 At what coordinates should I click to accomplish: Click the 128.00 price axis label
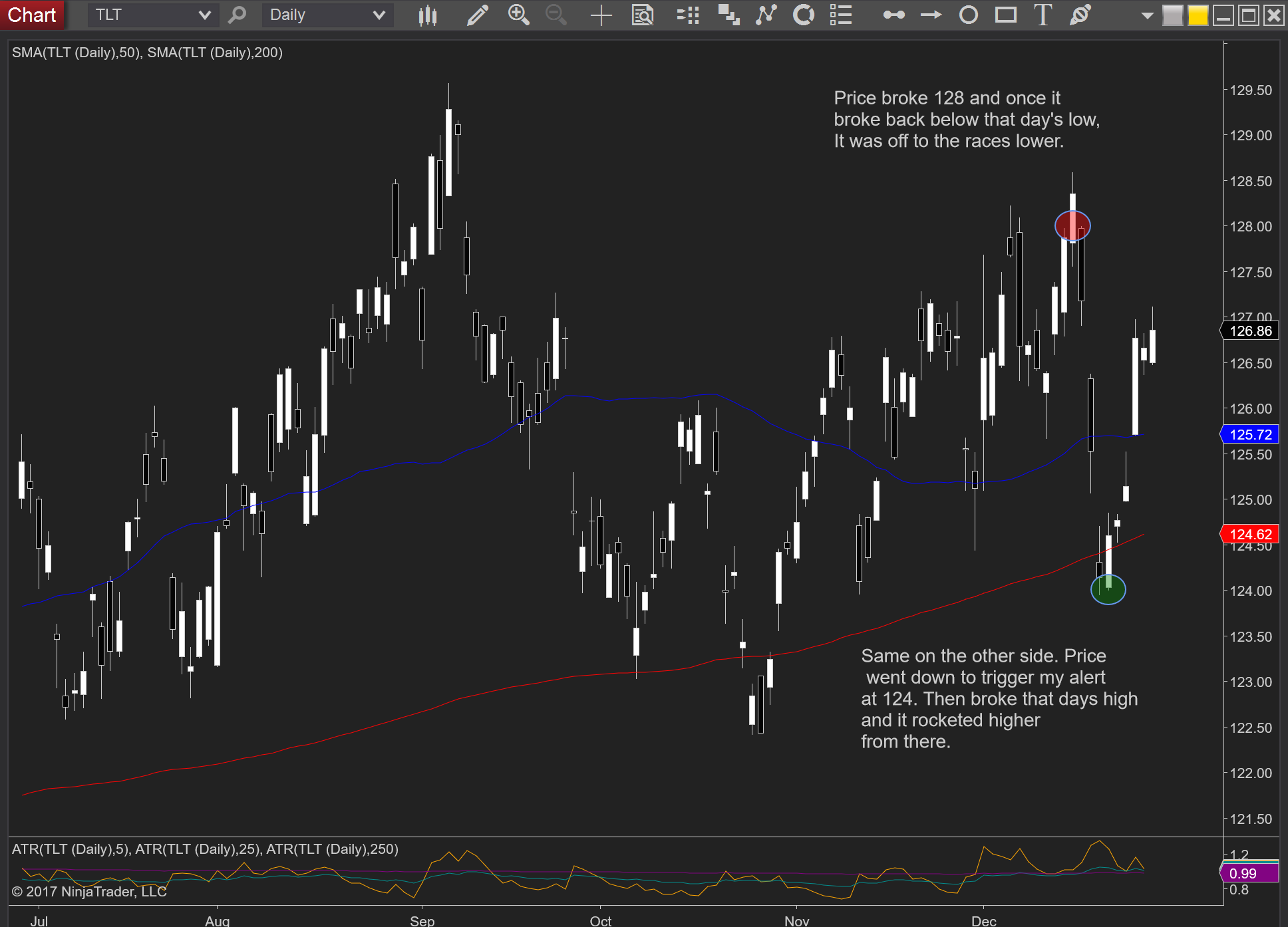coord(1251,227)
